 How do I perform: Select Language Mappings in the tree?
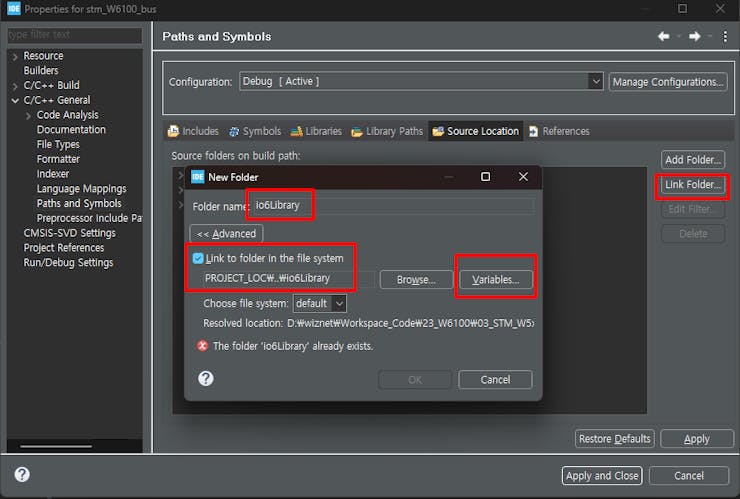pyautogui.click(x=82, y=189)
